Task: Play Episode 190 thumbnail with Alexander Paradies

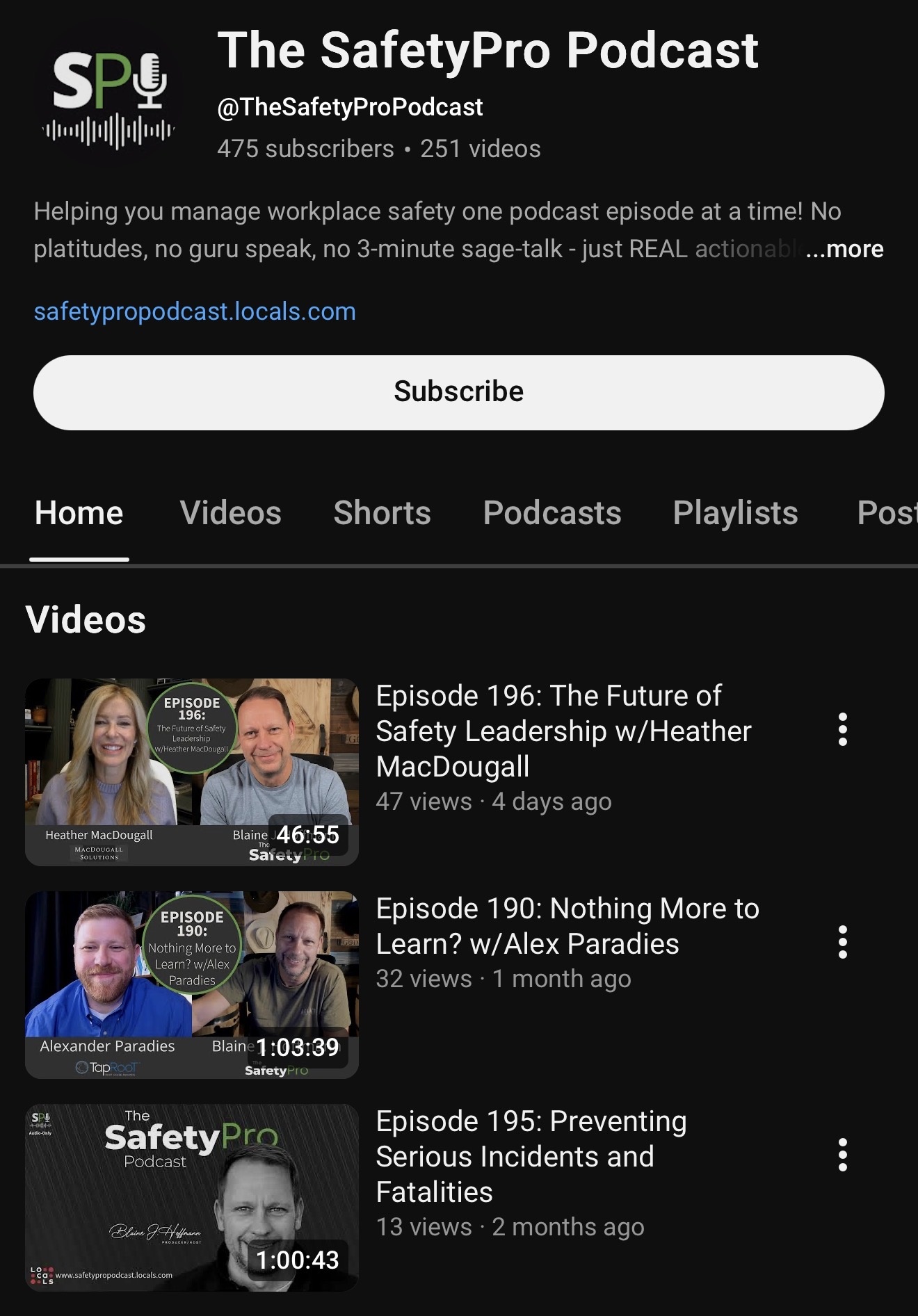Action: coord(192,984)
